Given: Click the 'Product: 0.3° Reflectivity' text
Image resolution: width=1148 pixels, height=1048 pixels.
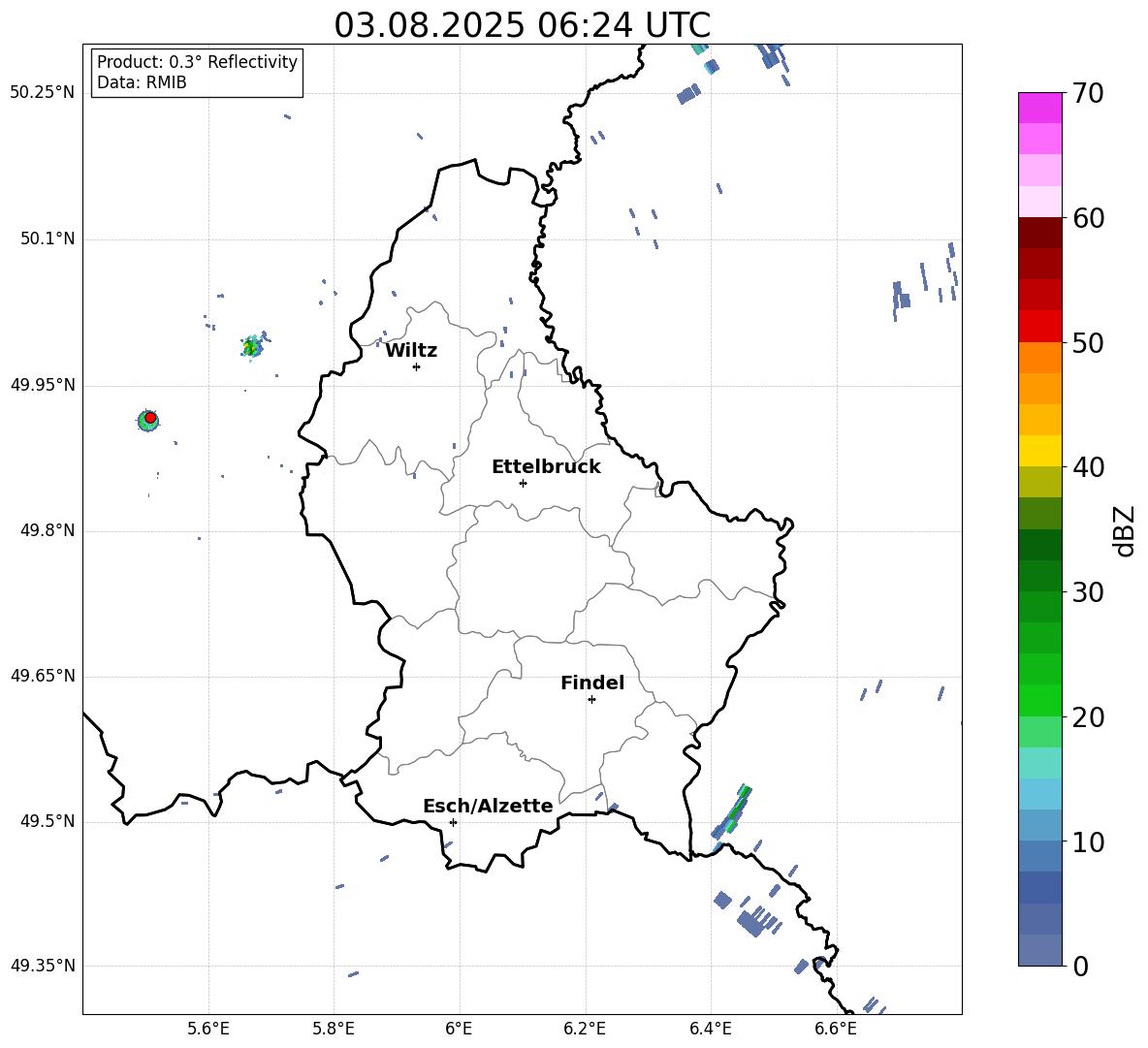Looking at the screenshot, I should [197, 62].
